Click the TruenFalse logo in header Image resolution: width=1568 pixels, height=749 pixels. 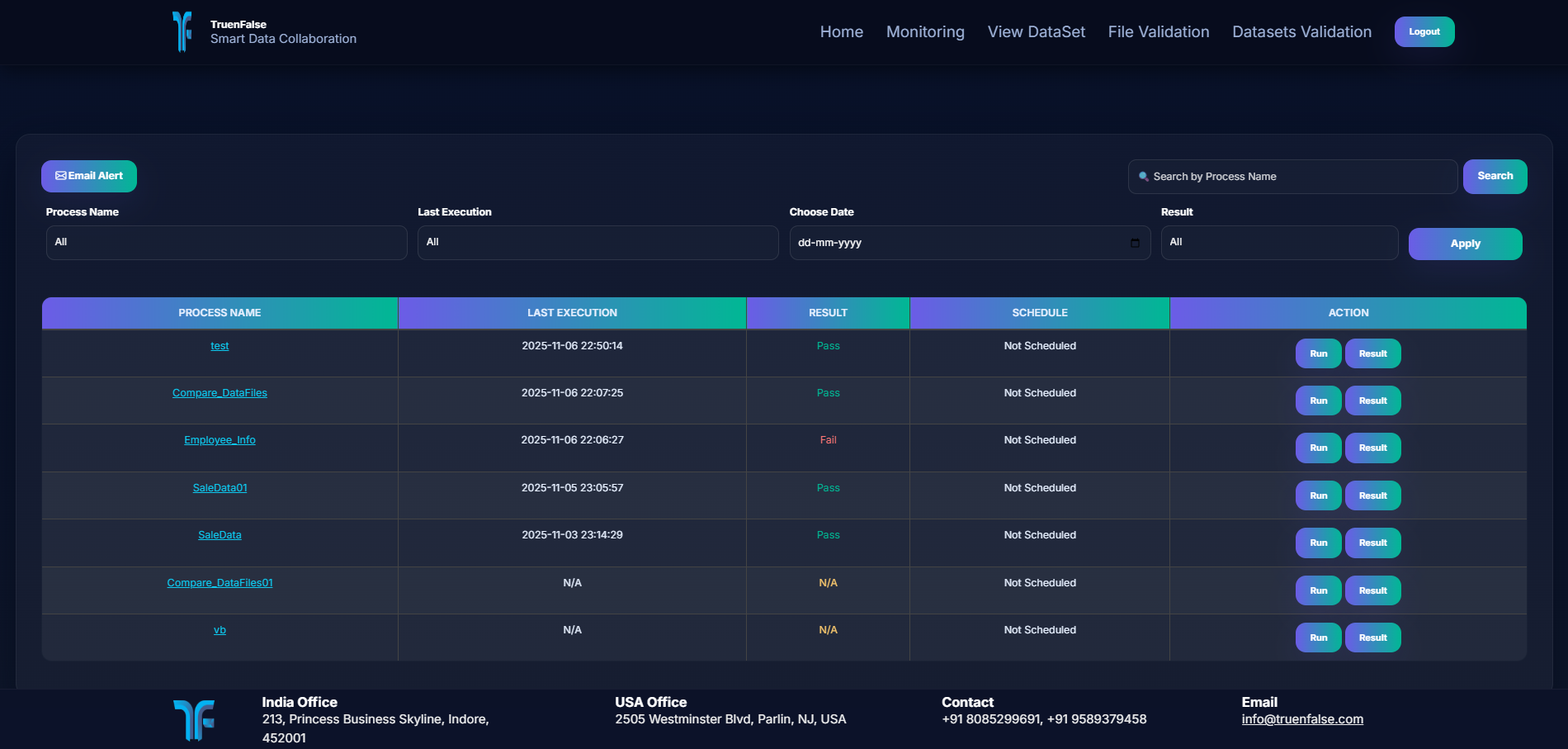pos(182,31)
